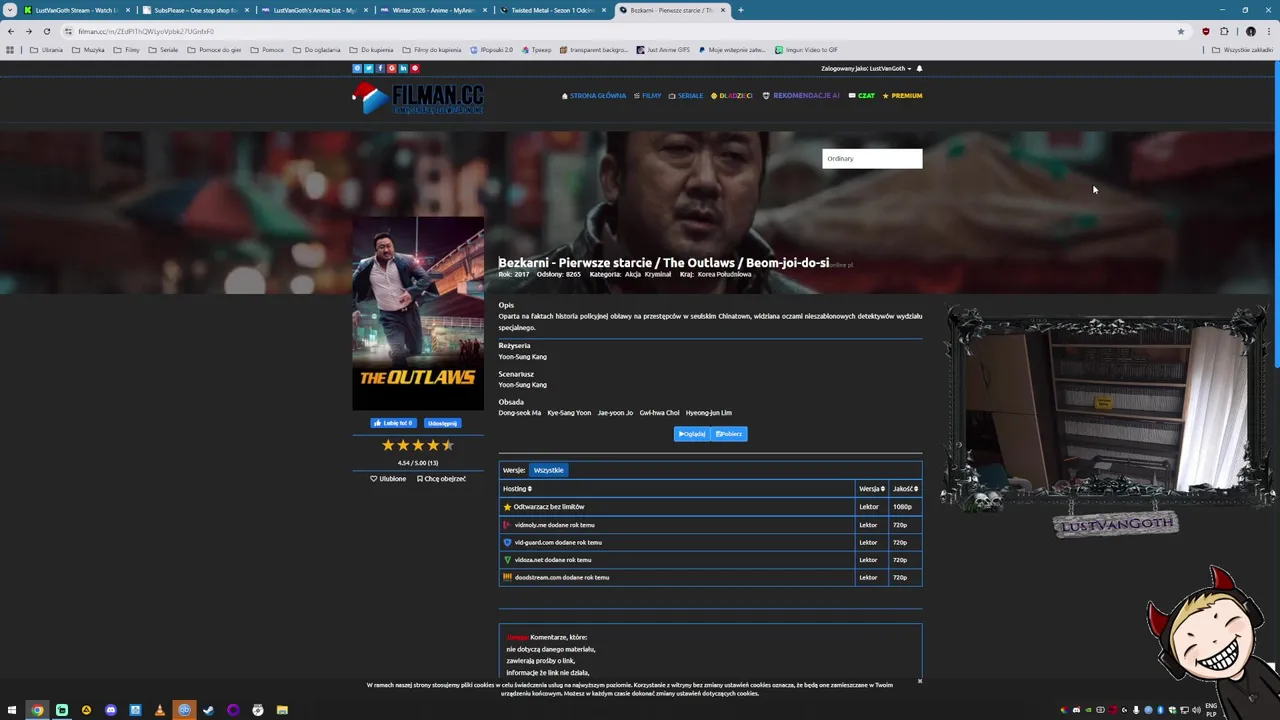This screenshot has height=720, width=1280.
Task: Click the Twitter social icon
Action: [x=368, y=68]
